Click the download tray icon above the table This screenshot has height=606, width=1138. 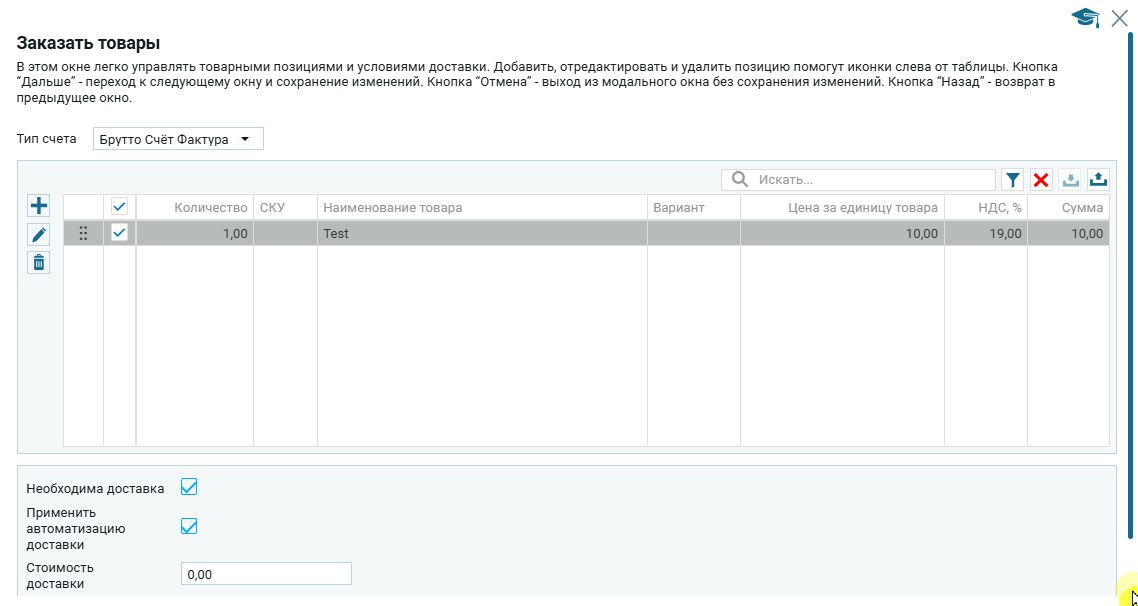pos(1070,180)
